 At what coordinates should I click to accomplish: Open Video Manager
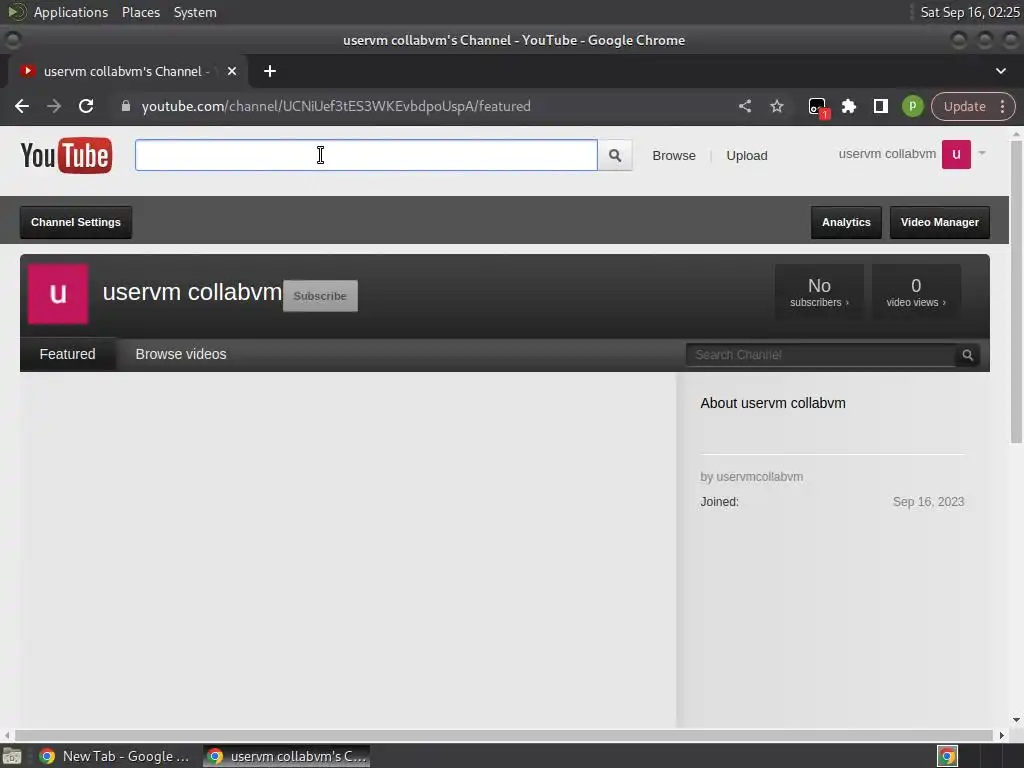pos(939,222)
